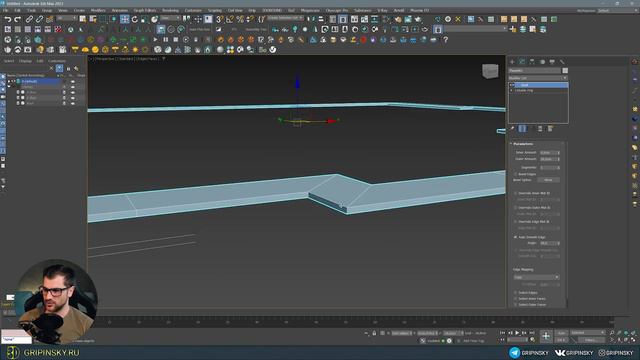The image size is (640, 360).
Task: Click the large plus Set Keys button
Action: (546, 336)
